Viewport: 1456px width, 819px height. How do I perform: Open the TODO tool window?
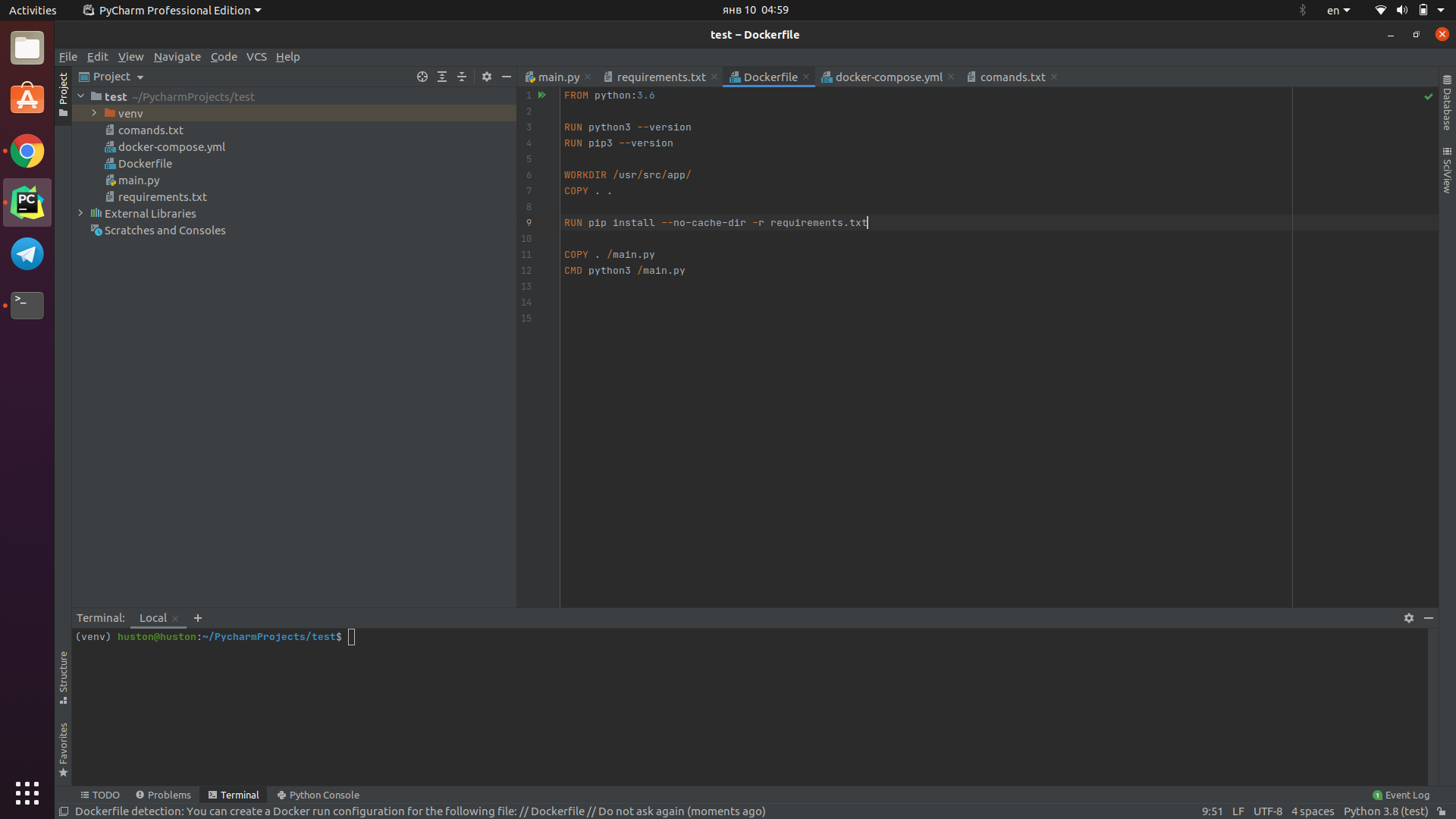(100, 795)
